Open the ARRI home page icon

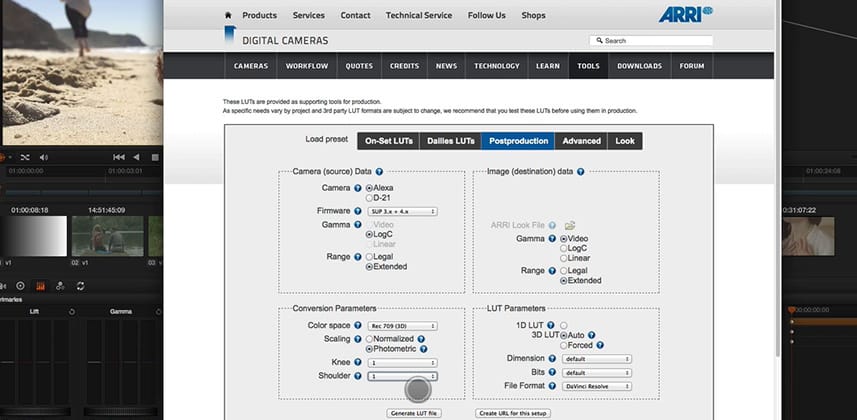[x=228, y=15]
